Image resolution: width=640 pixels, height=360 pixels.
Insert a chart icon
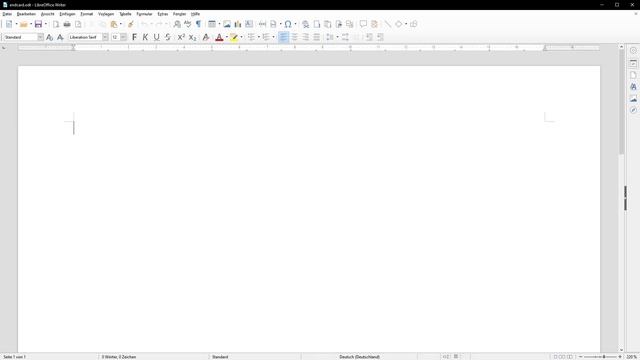[238, 24]
